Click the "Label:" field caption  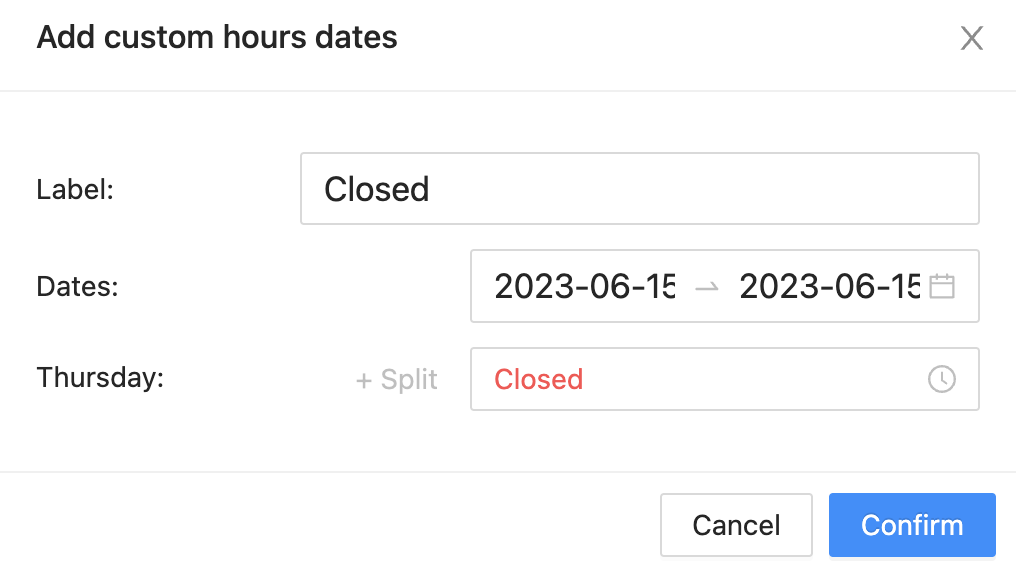pyautogui.click(x=75, y=190)
